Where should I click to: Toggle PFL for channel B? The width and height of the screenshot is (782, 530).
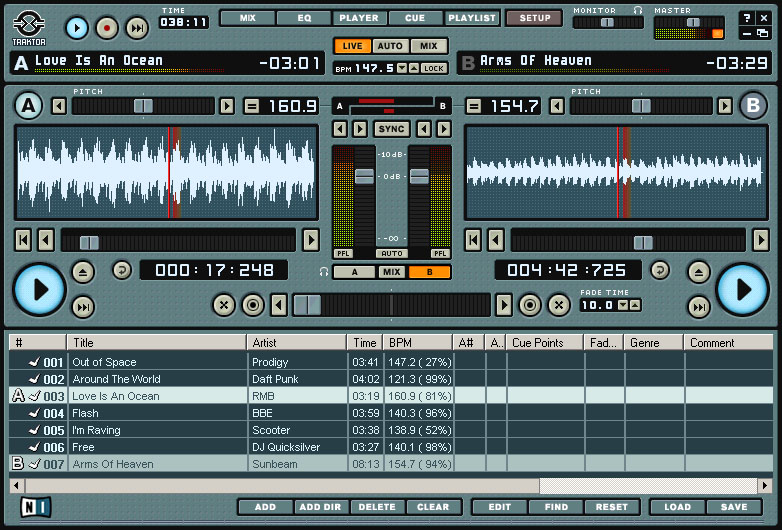click(x=440, y=253)
